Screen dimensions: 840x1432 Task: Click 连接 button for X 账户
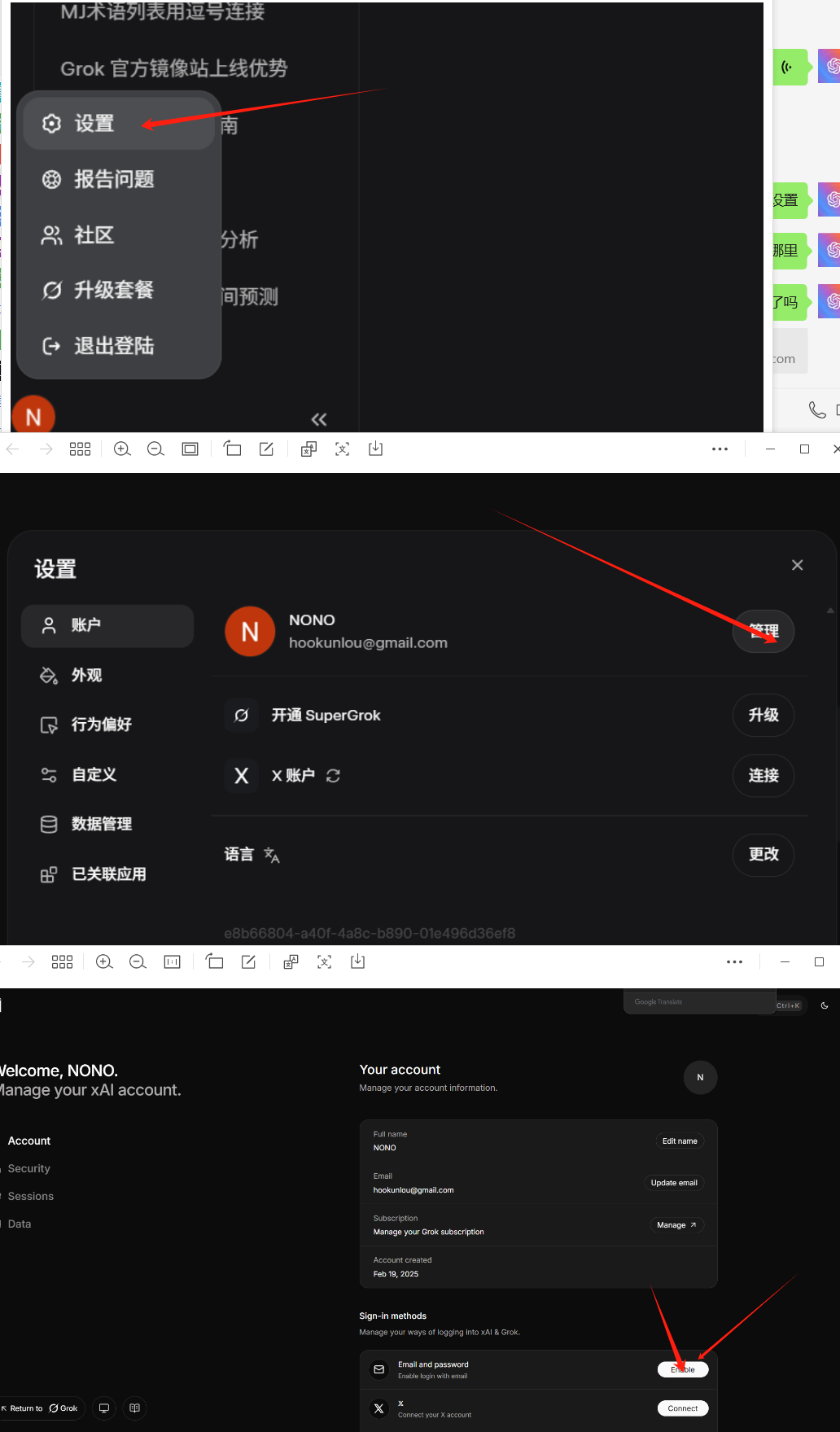pos(763,776)
